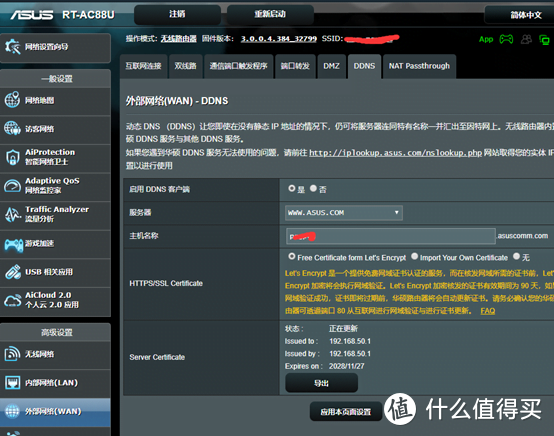Open the WWW.ASUS.COM server dropdown

tap(343, 213)
